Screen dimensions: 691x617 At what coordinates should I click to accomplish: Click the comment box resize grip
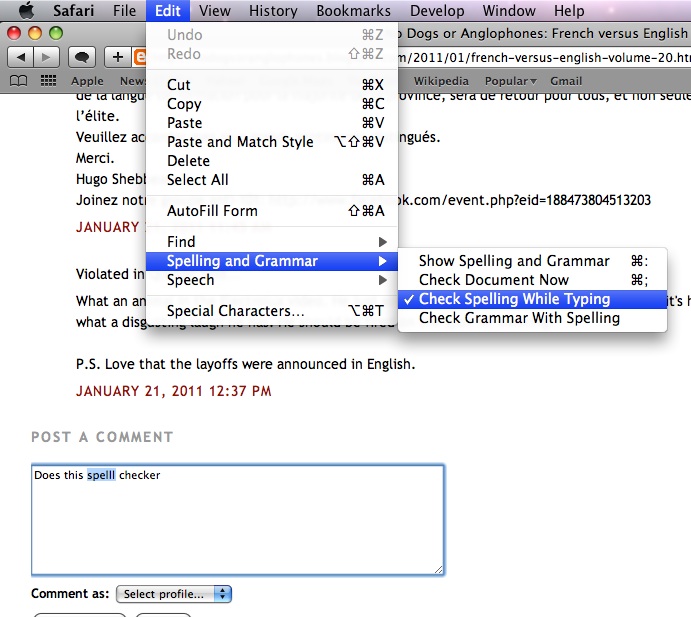click(x=438, y=570)
